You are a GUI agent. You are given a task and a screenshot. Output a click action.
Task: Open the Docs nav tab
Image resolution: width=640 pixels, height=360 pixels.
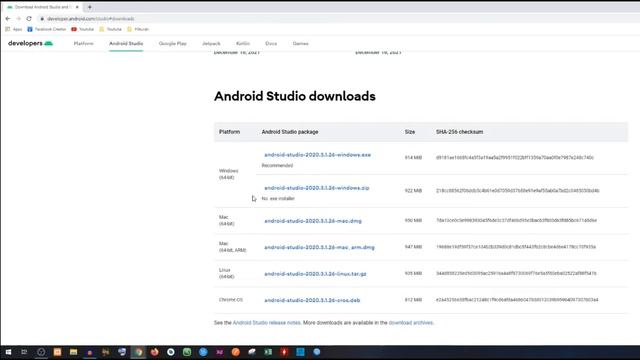pyautogui.click(x=271, y=43)
